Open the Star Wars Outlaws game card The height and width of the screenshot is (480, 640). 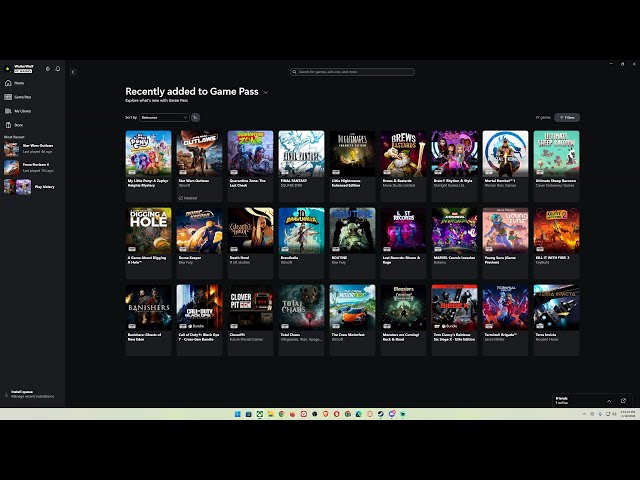[200, 166]
